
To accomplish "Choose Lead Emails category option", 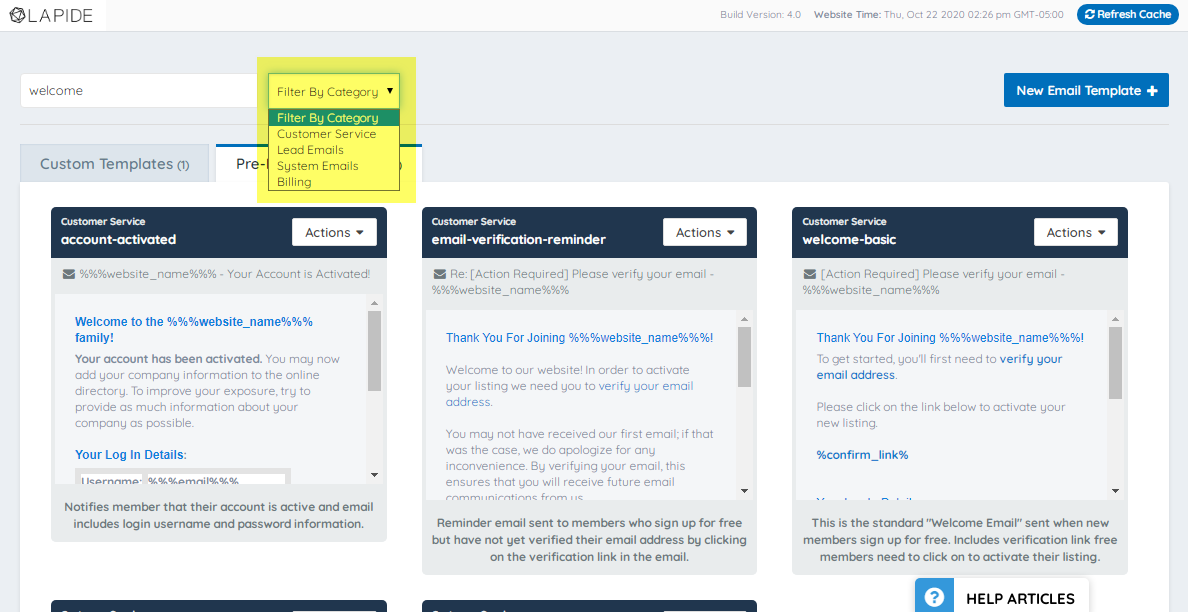I will click(x=334, y=150).
